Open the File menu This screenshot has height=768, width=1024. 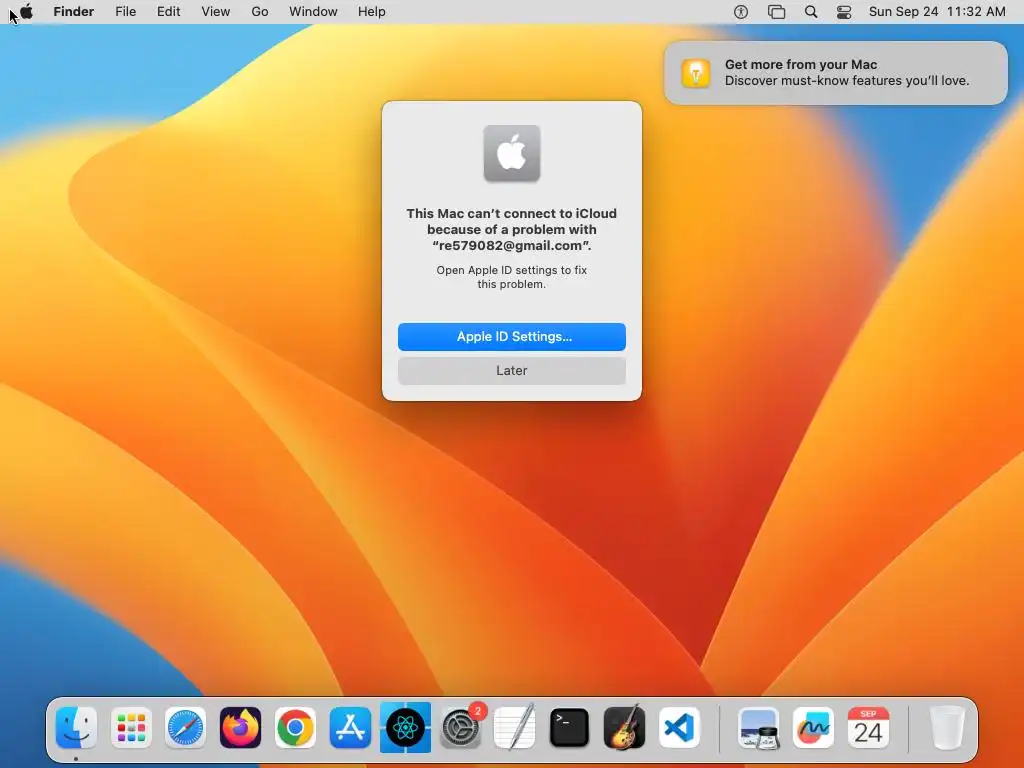(125, 11)
